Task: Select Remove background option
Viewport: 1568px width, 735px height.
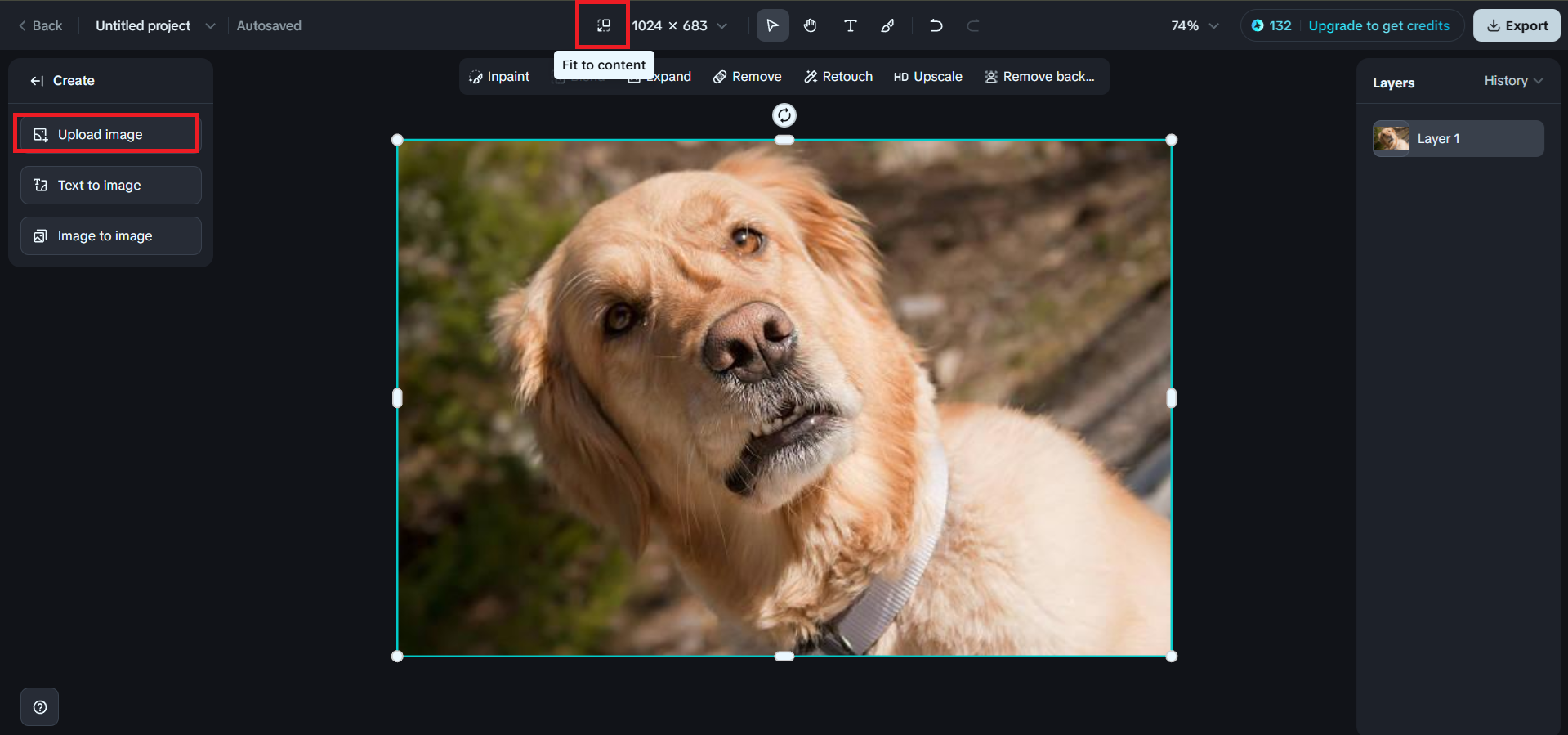Action: [x=1039, y=76]
